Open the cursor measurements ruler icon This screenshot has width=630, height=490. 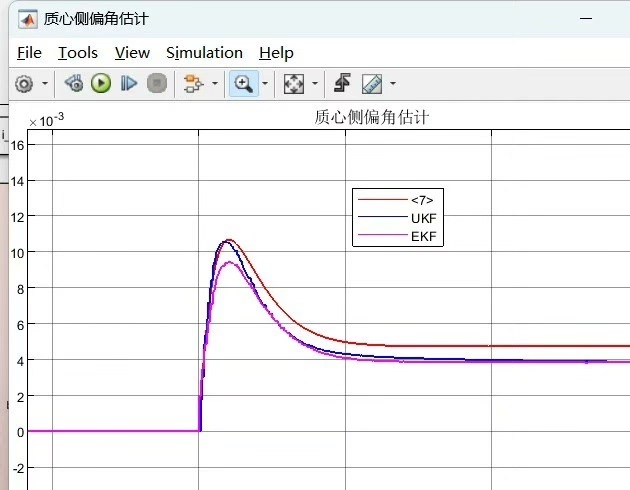coord(372,84)
